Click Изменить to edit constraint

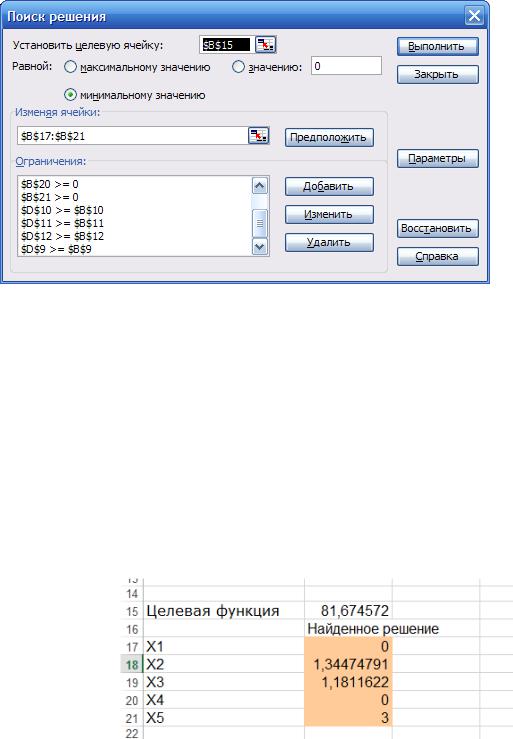(329, 214)
